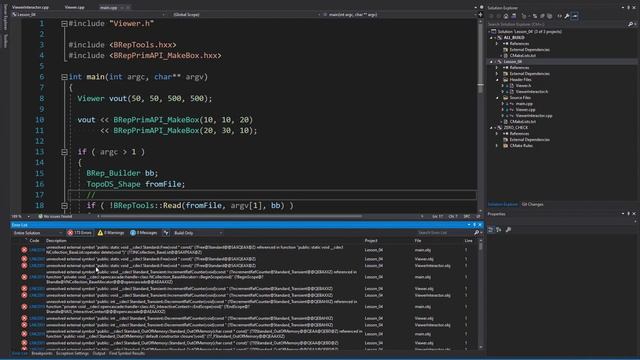Open the Lesson_04 project scope dropdown
640x360 pixels.
point(89,15)
